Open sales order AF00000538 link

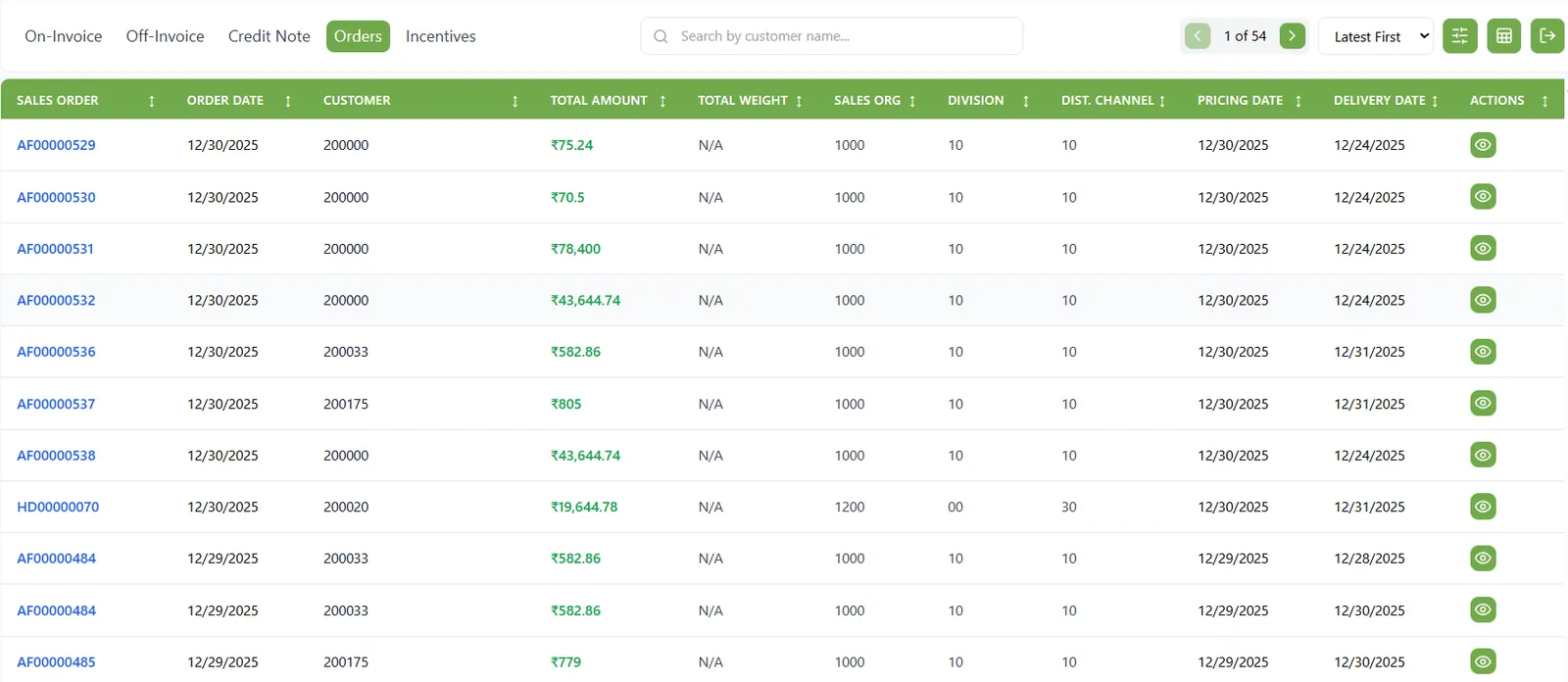coord(56,455)
